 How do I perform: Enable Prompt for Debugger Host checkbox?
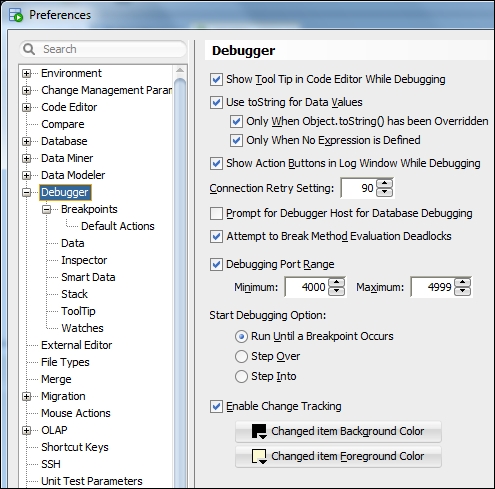(x=216, y=214)
